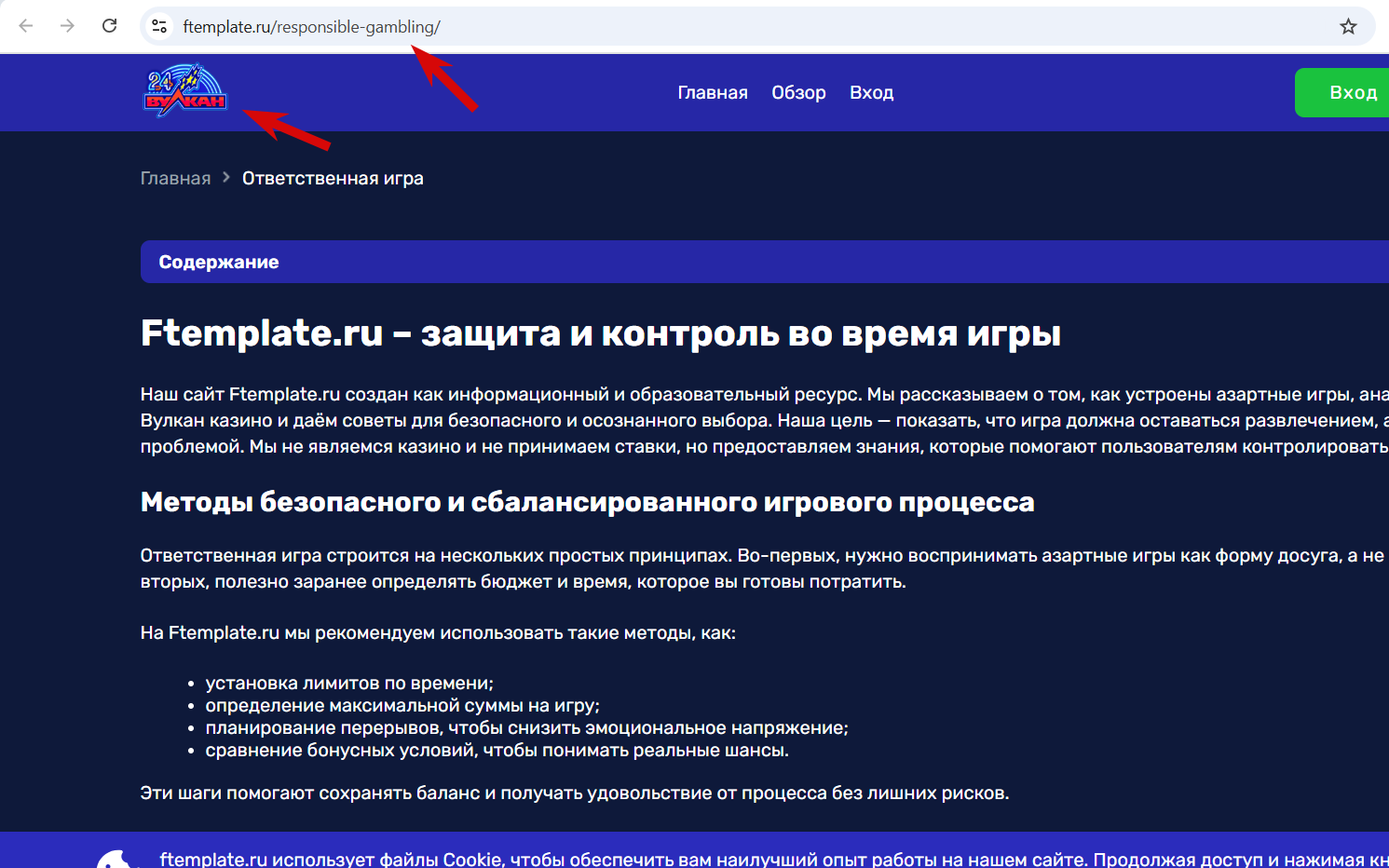The image size is (1389, 868).
Task: Open the Вход navigation menu item
Action: tap(872, 92)
